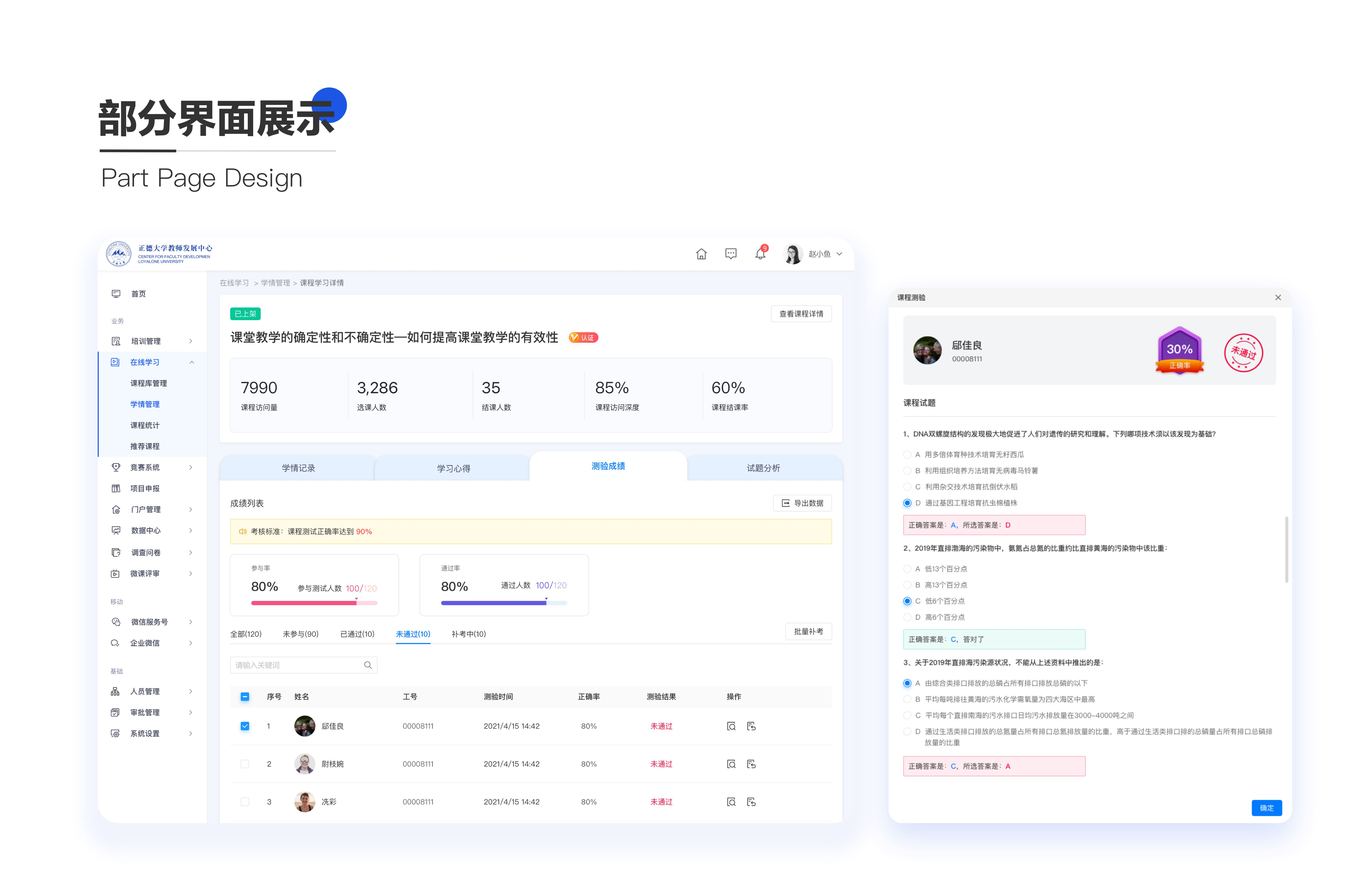Select option A 低13个百分点 in question 2
This screenshot has width=1366, height=873.
[x=907, y=569]
